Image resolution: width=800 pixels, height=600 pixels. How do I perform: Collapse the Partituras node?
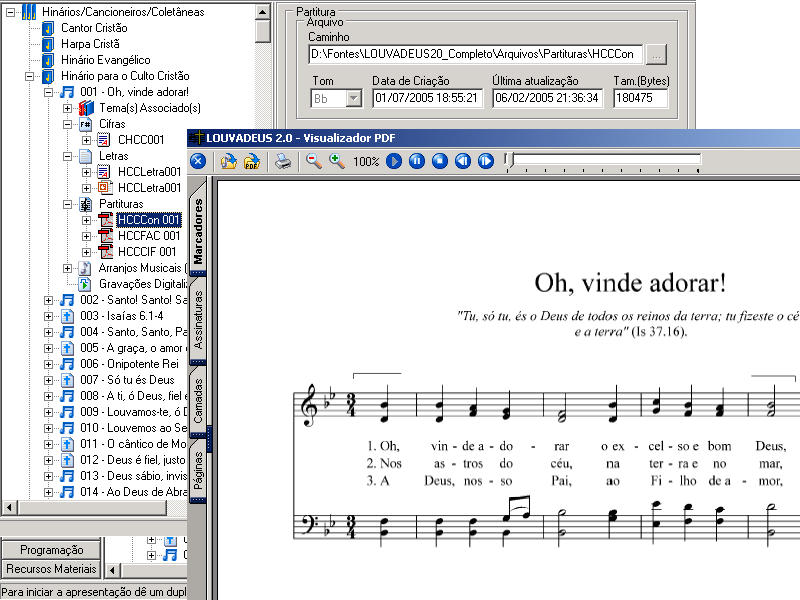[67, 204]
